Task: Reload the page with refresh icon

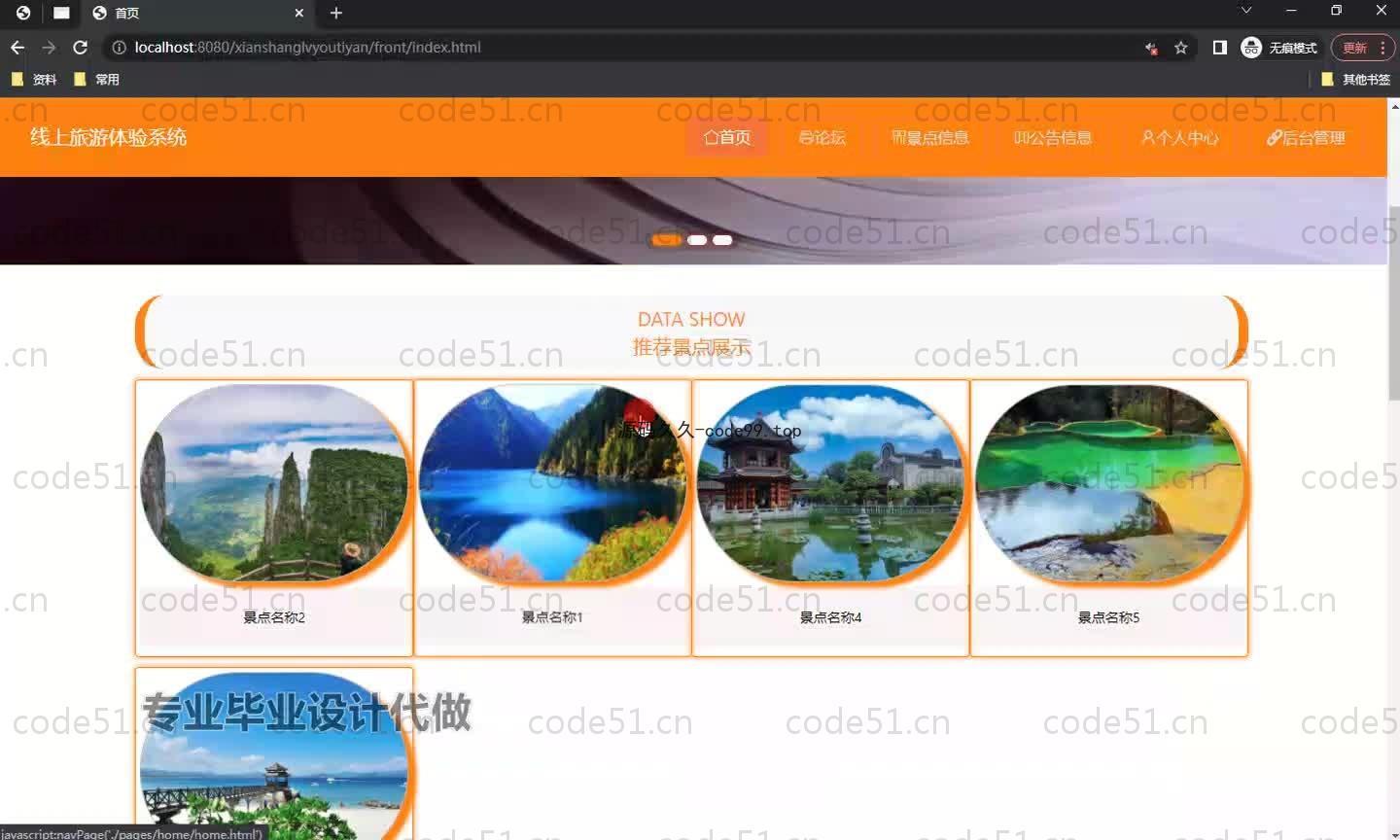Action: coord(81,47)
